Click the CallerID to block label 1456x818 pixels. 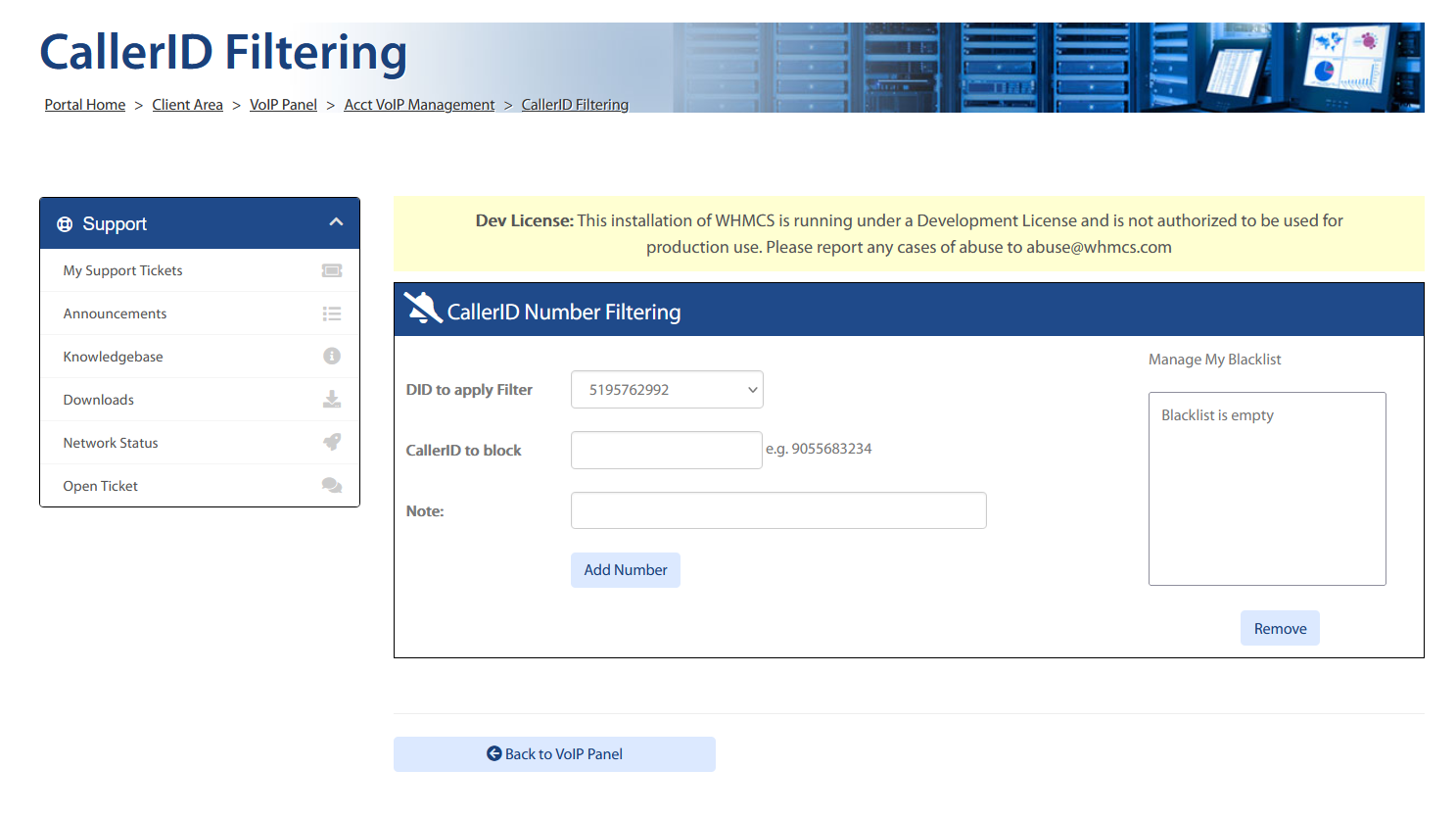[x=463, y=451]
